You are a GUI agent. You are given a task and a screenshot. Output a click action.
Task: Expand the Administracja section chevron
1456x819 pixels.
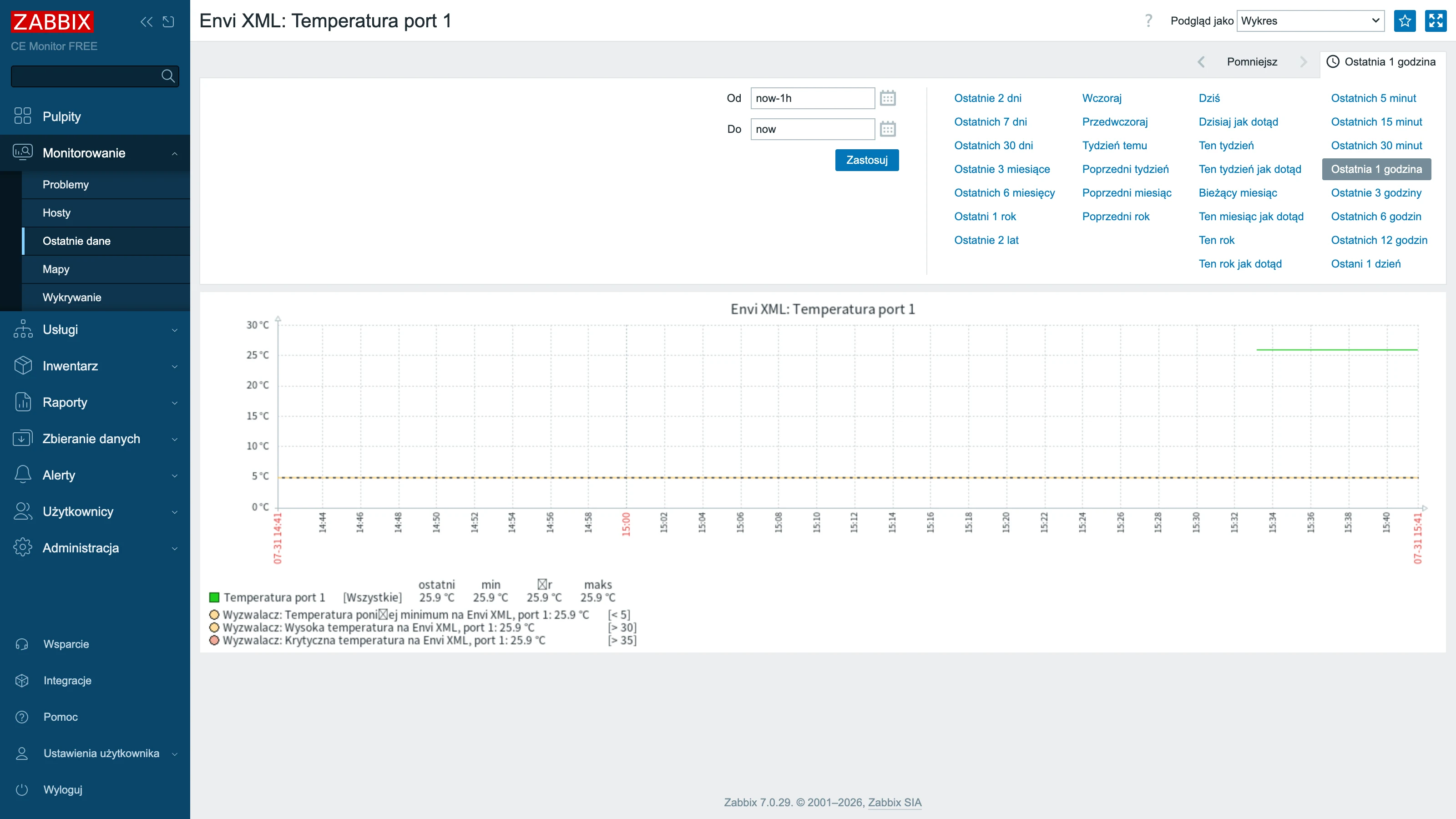(175, 548)
